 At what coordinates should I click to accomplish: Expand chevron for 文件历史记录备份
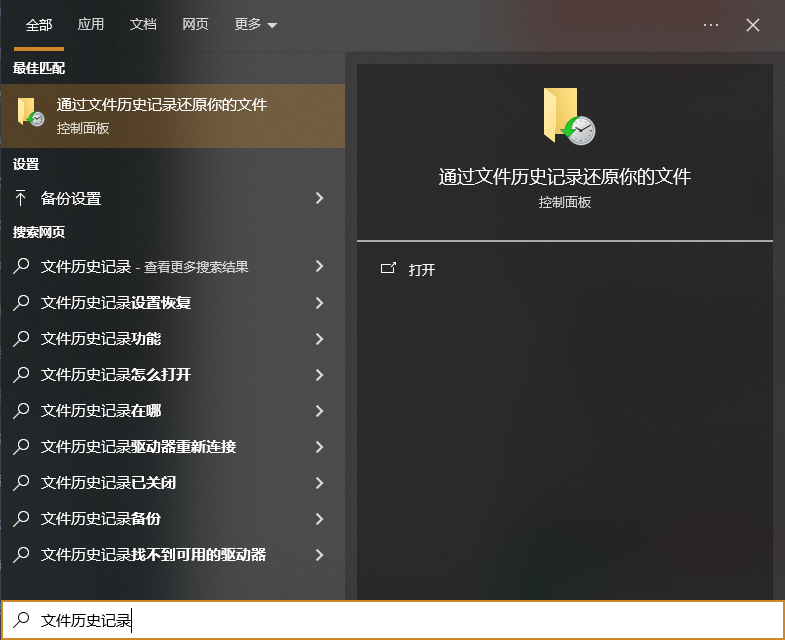[319, 519]
